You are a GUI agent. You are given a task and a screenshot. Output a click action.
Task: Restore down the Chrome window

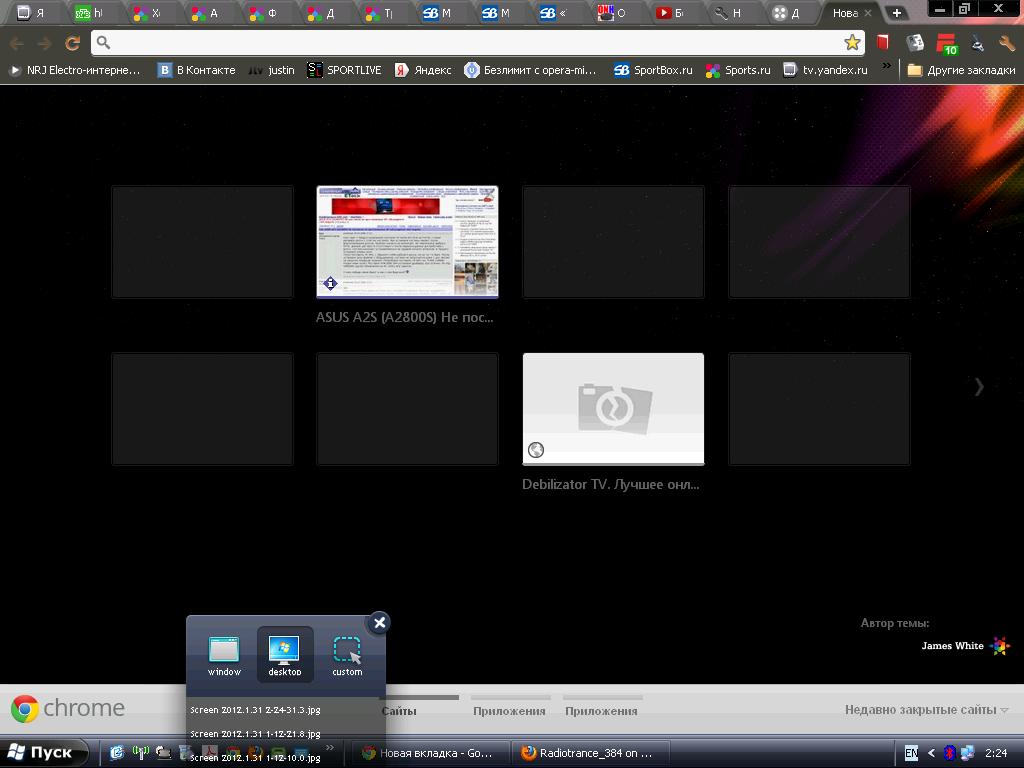click(x=965, y=8)
